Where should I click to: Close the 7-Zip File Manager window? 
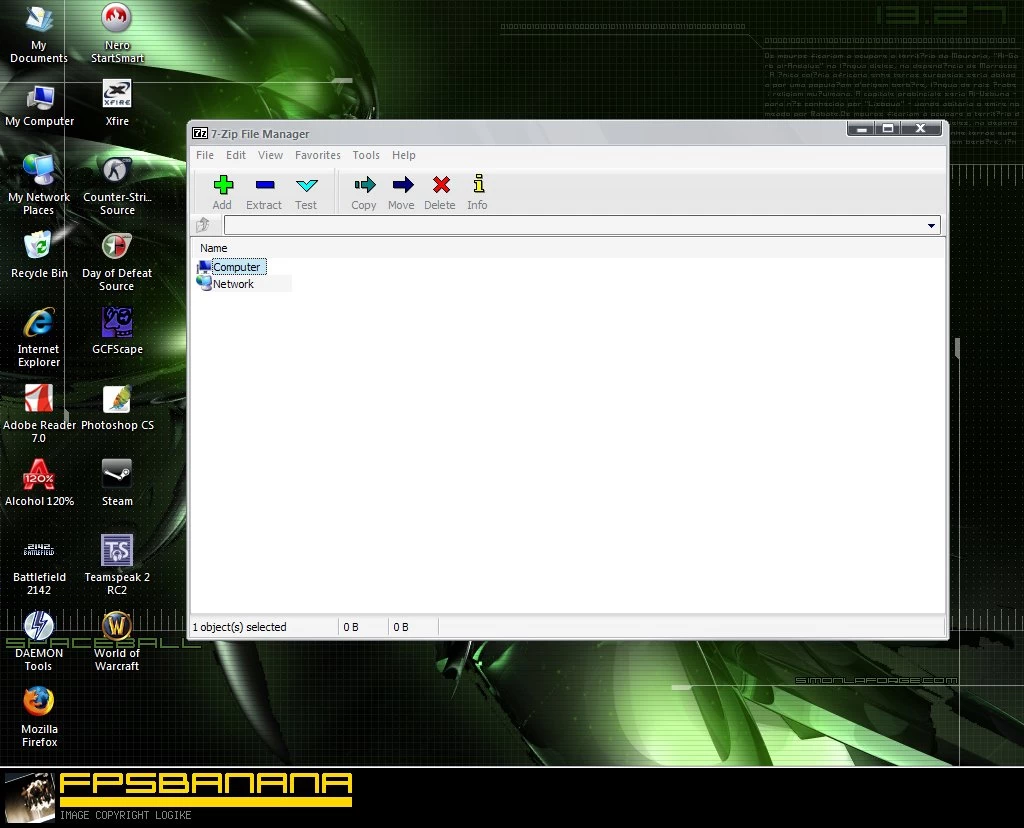coord(921,129)
